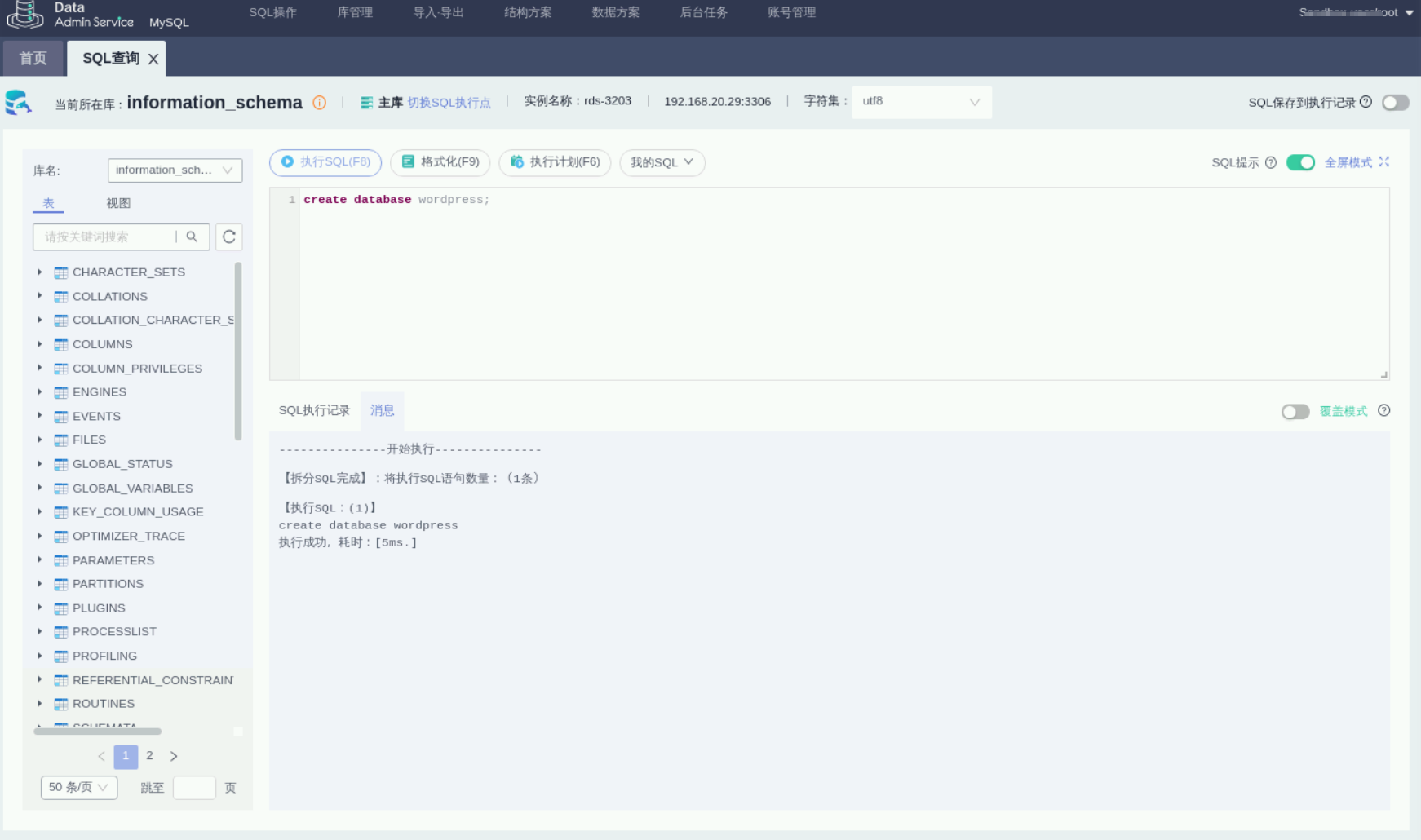Click the 全屏模式 link
Image resolution: width=1421 pixels, height=840 pixels.
click(x=1348, y=162)
